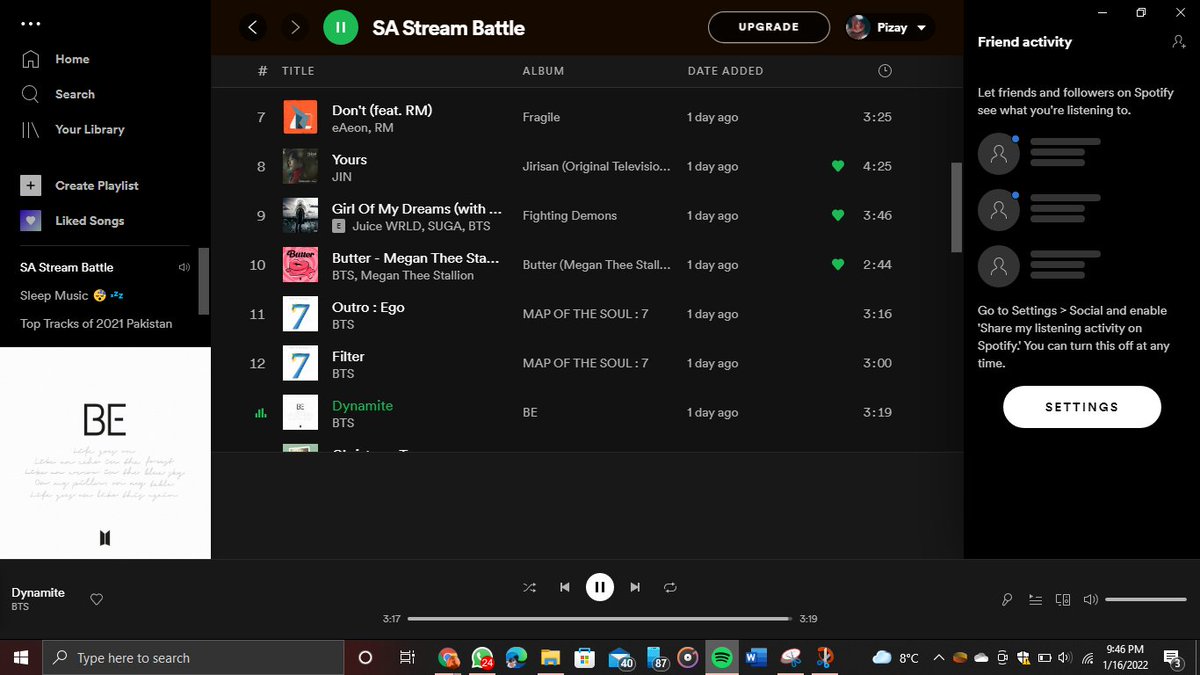Go back with the left arrow navigation button
1200x675 pixels.
pos(252,27)
